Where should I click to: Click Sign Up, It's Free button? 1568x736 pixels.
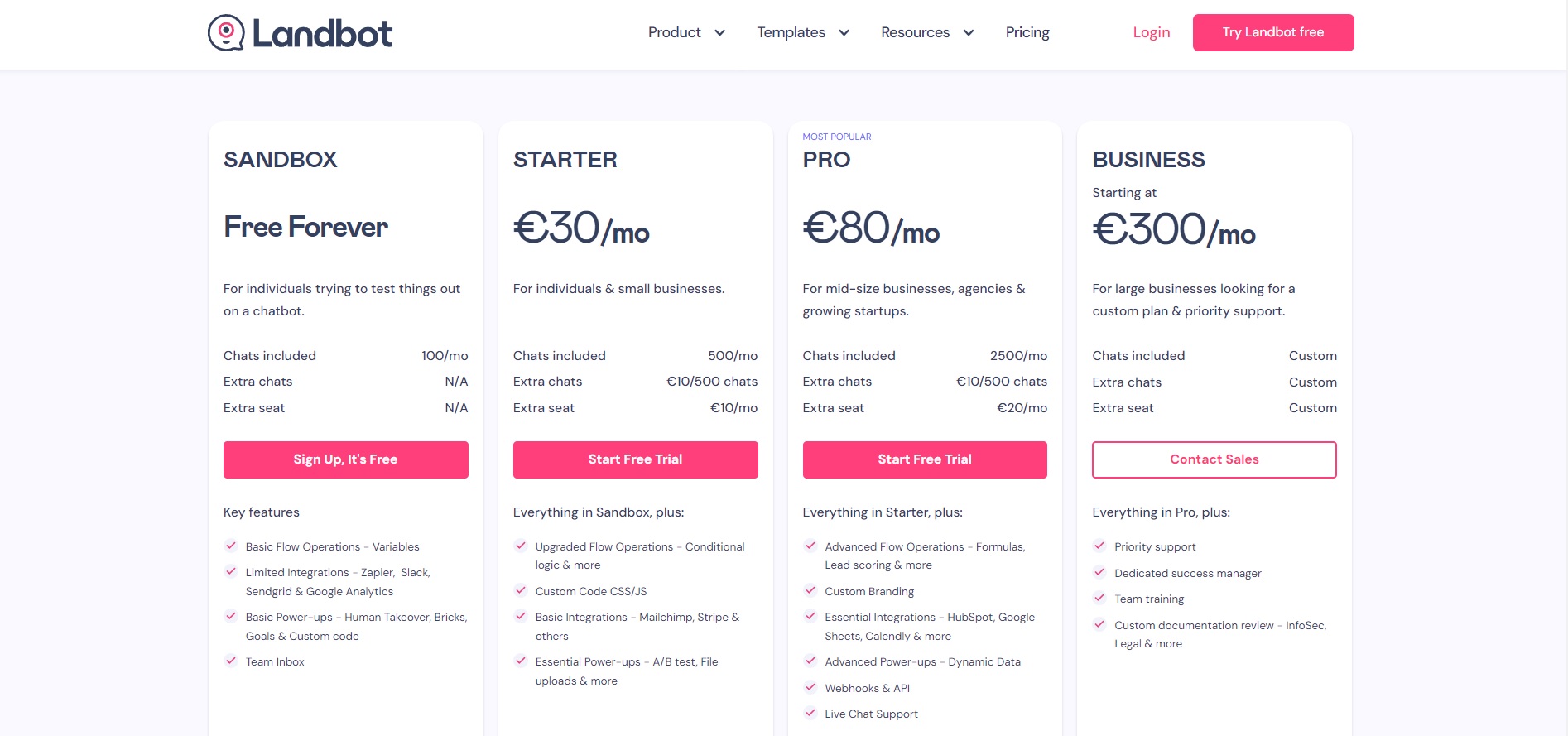(x=346, y=459)
